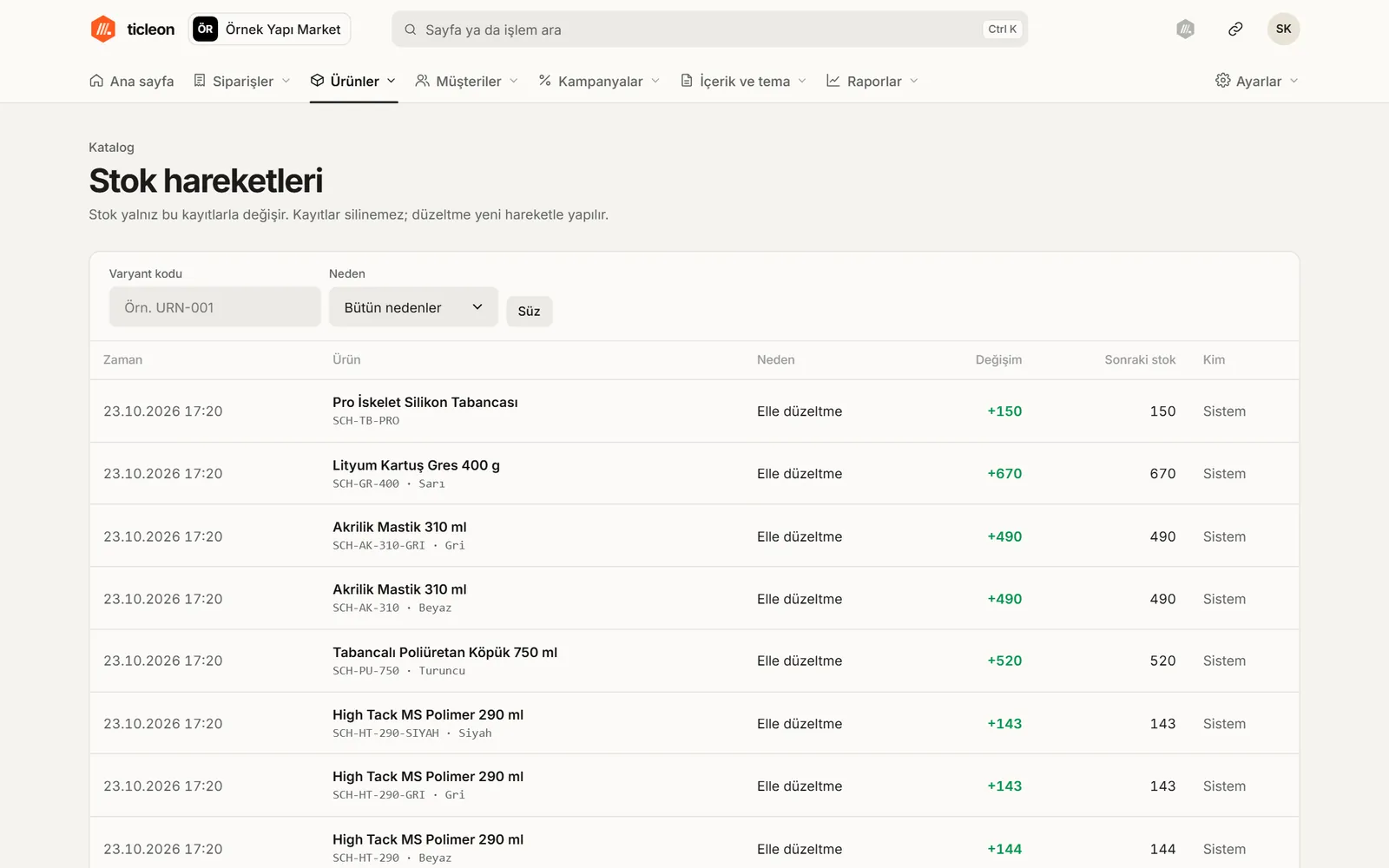Click the receipt icon beside Siparişler
Screen dimensions: 1389x868
point(200,81)
